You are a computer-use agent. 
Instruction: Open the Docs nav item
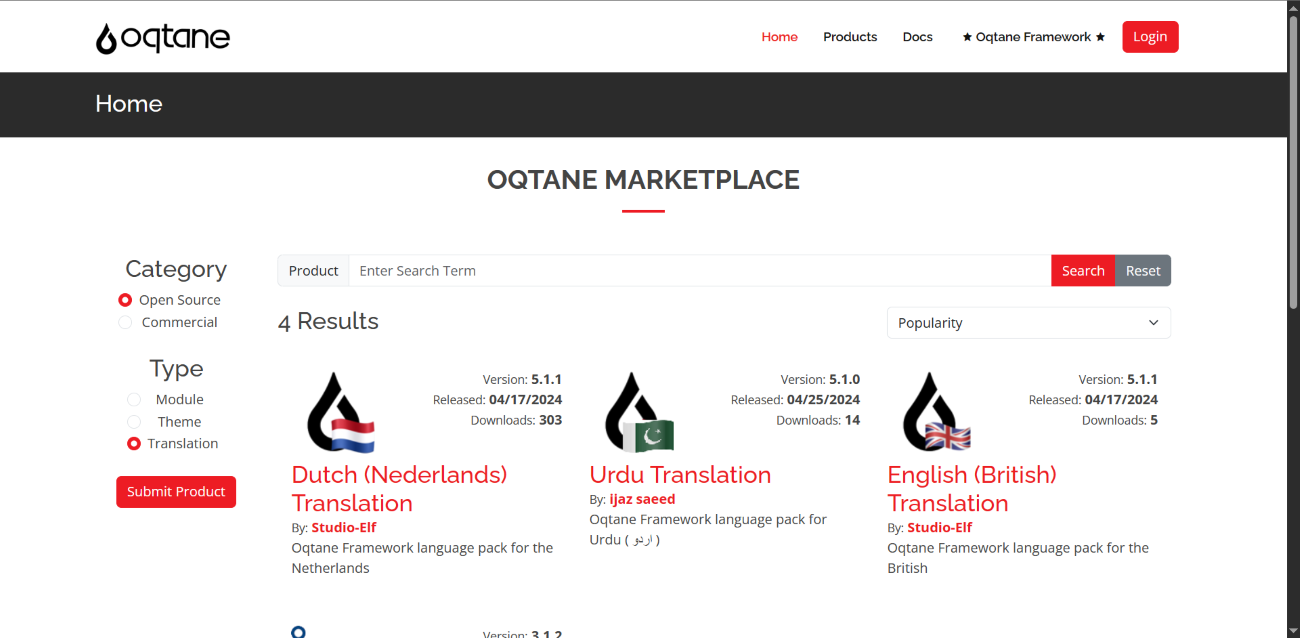point(917,37)
